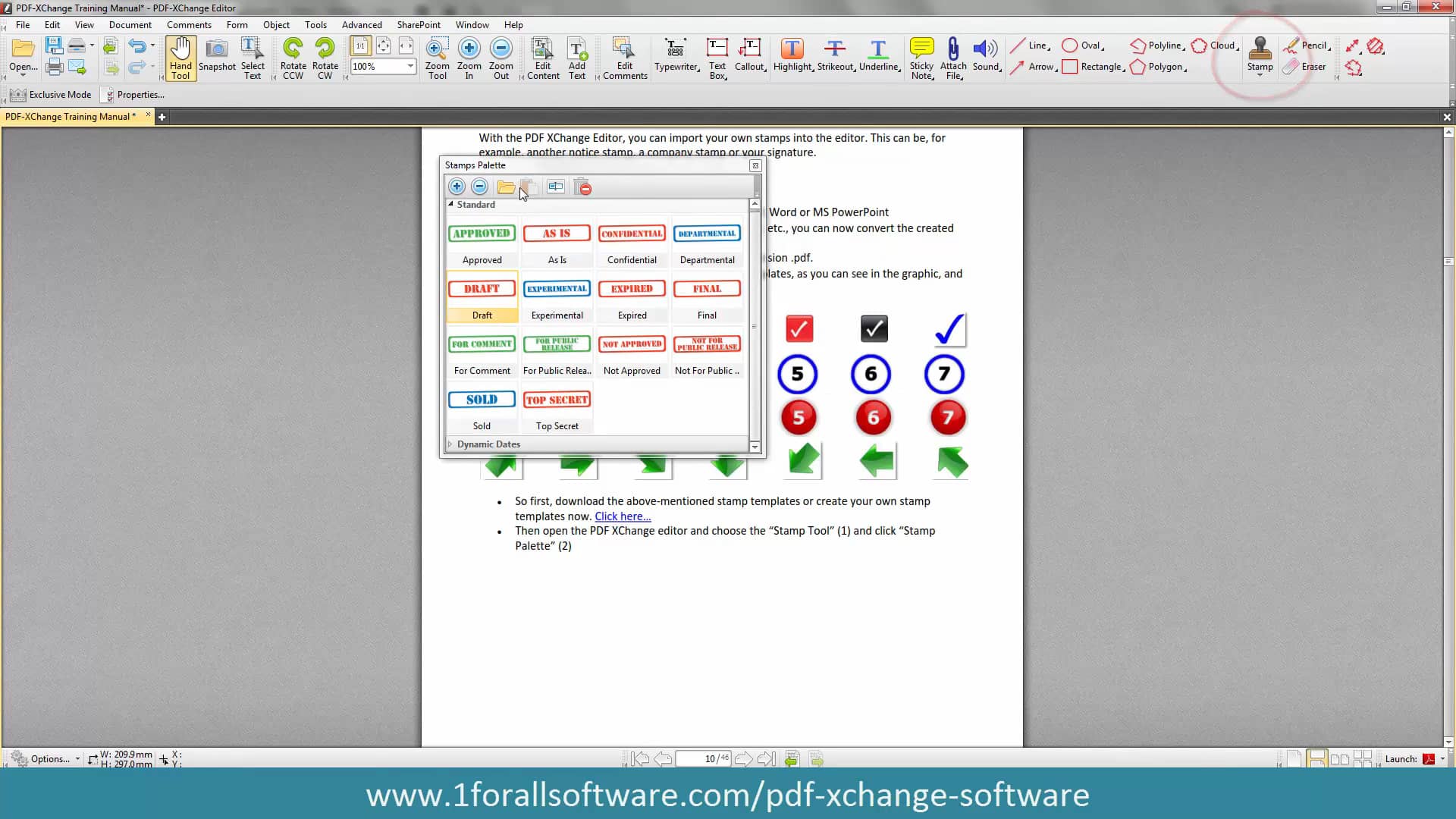Open a stamp collection folder in Stamps Palette
The width and height of the screenshot is (1456, 819).
click(506, 187)
